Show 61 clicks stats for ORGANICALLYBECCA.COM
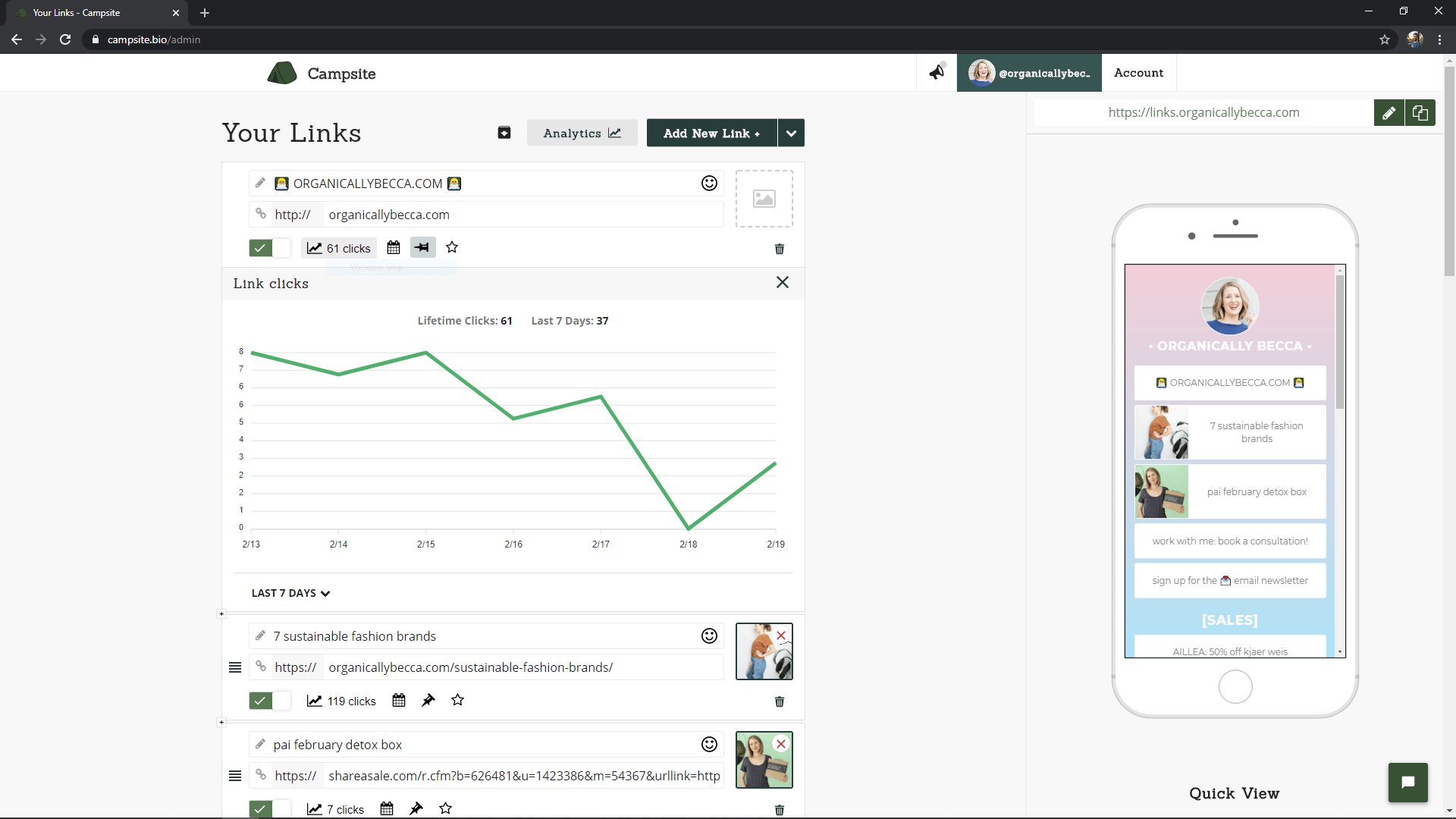Viewport: 1456px width, 819px height. point(339,248)
